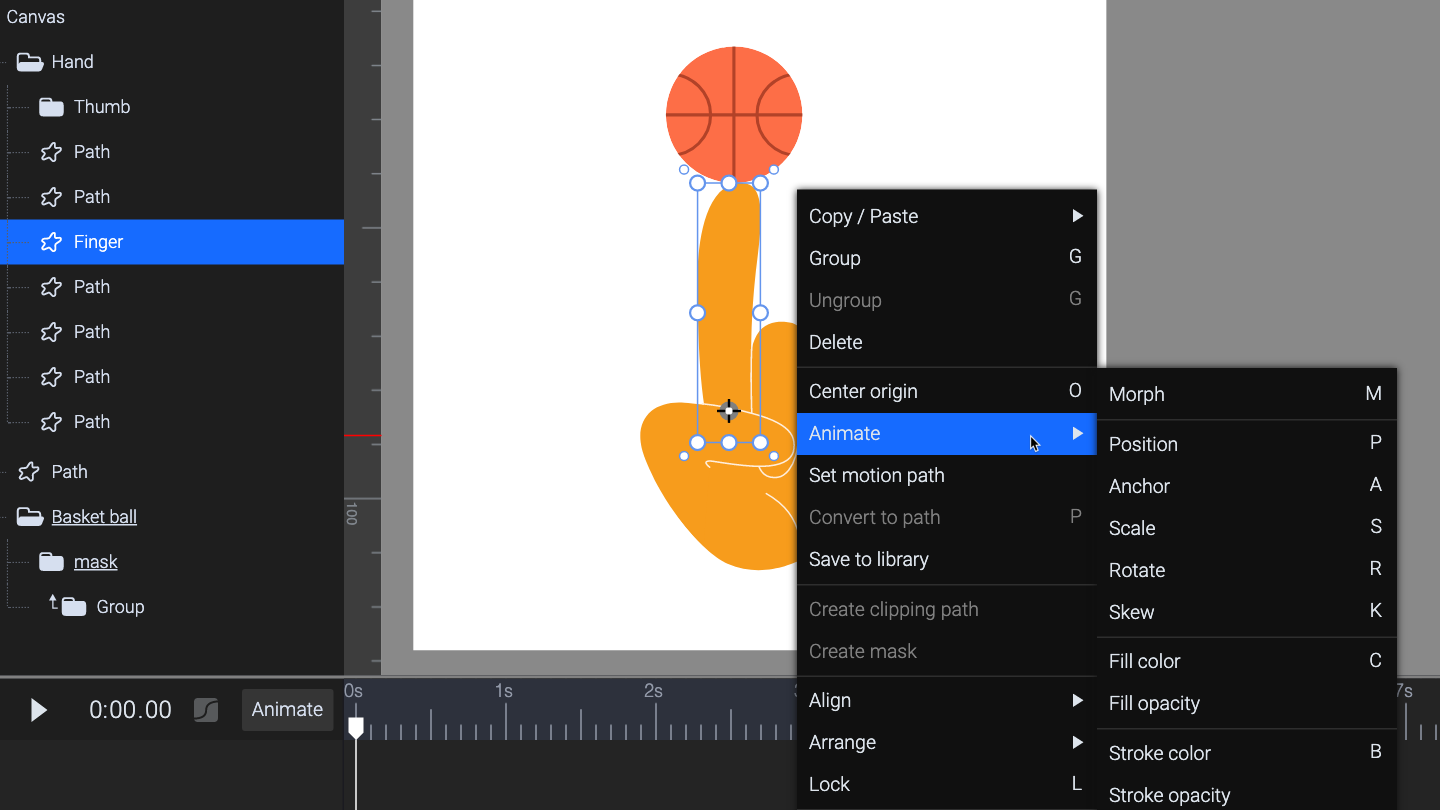Choose Save to library

point(946,559)
